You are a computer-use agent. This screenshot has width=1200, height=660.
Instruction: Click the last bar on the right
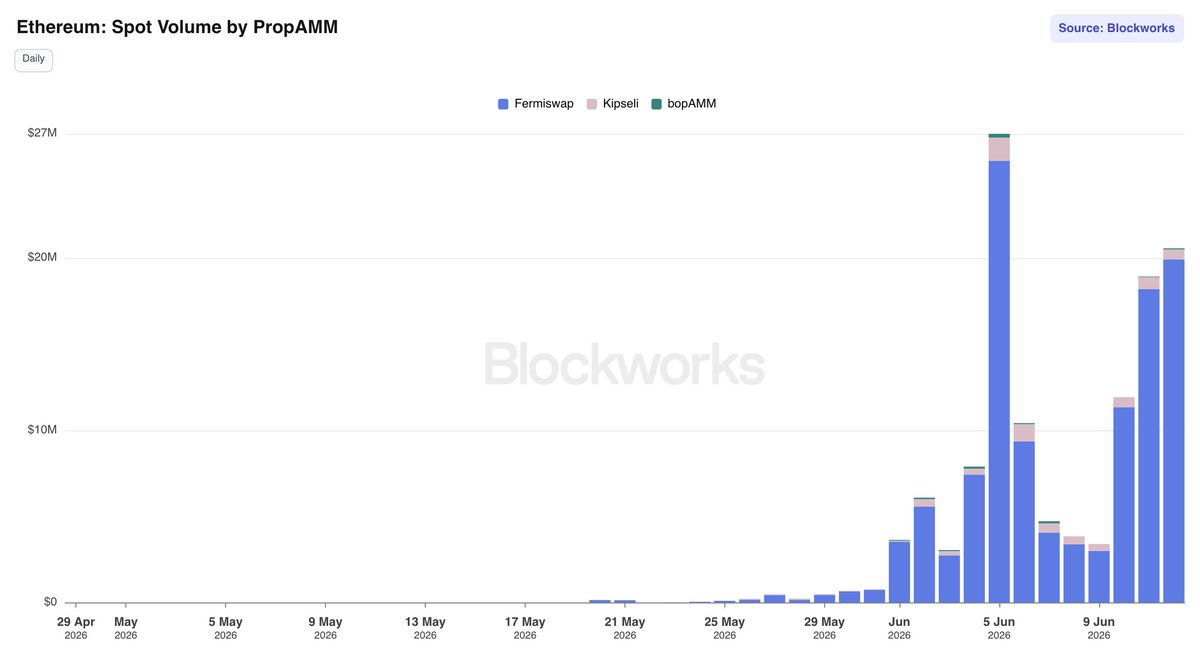tap(1174, 425)
